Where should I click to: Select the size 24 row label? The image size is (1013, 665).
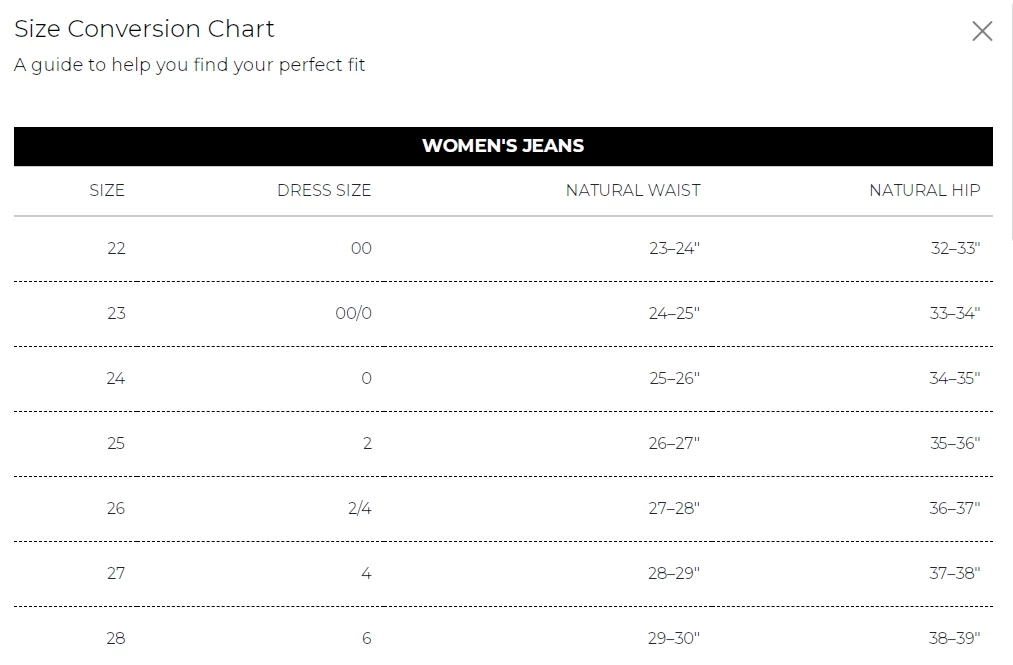coord(116,378)
